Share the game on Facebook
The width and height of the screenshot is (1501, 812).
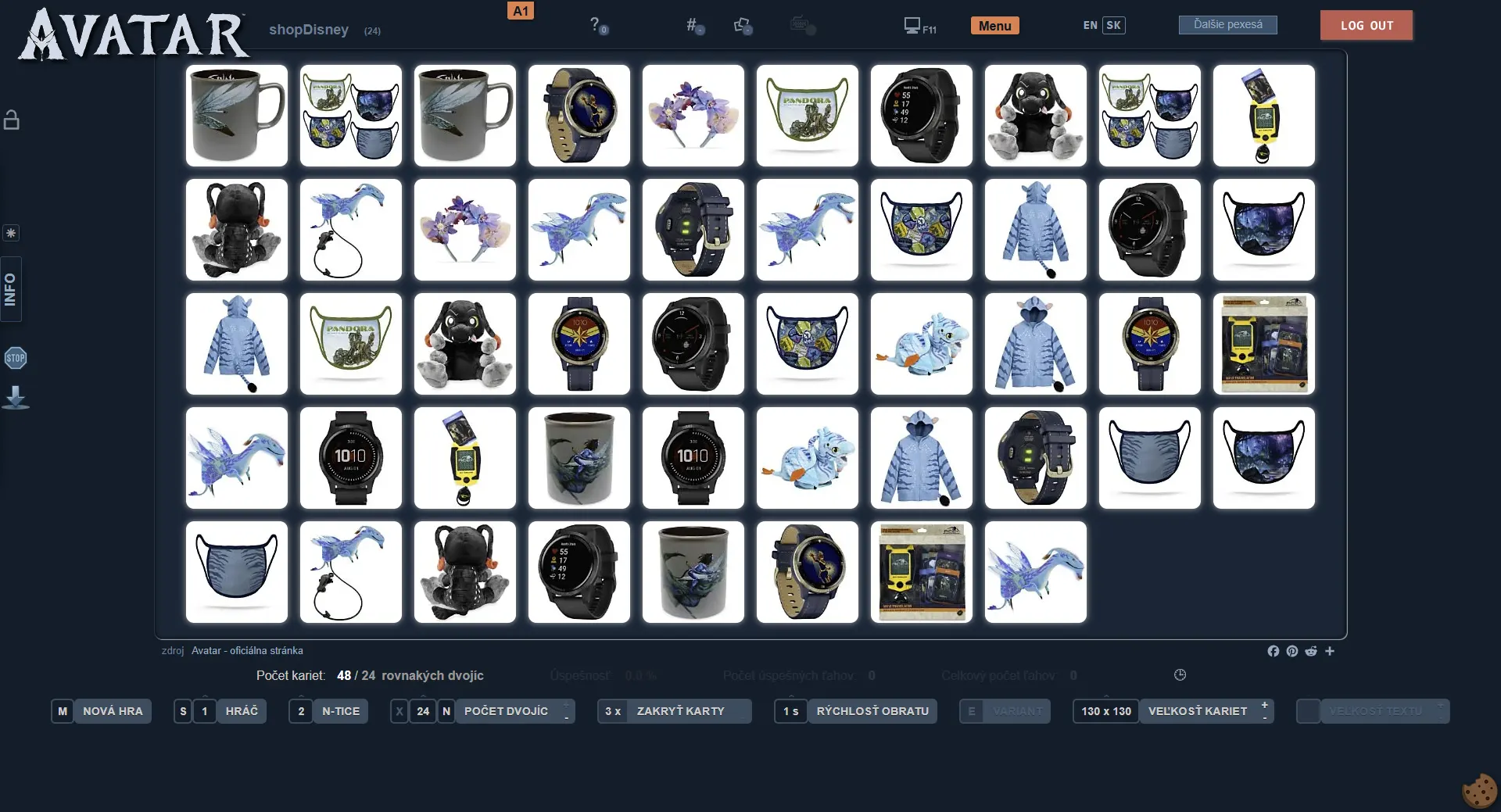[x=1273, y=651]
